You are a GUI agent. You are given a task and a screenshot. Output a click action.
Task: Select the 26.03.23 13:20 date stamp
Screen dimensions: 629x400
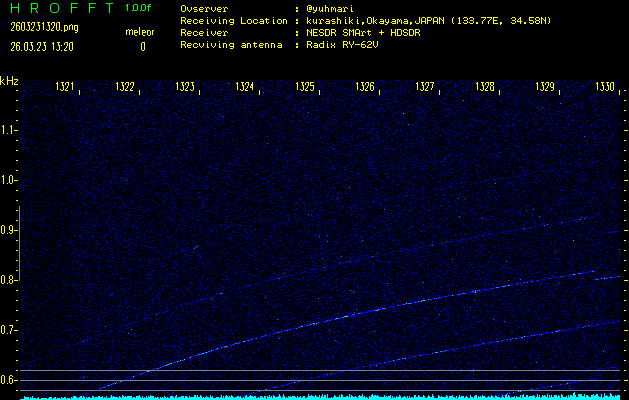[x=39, y=46]
